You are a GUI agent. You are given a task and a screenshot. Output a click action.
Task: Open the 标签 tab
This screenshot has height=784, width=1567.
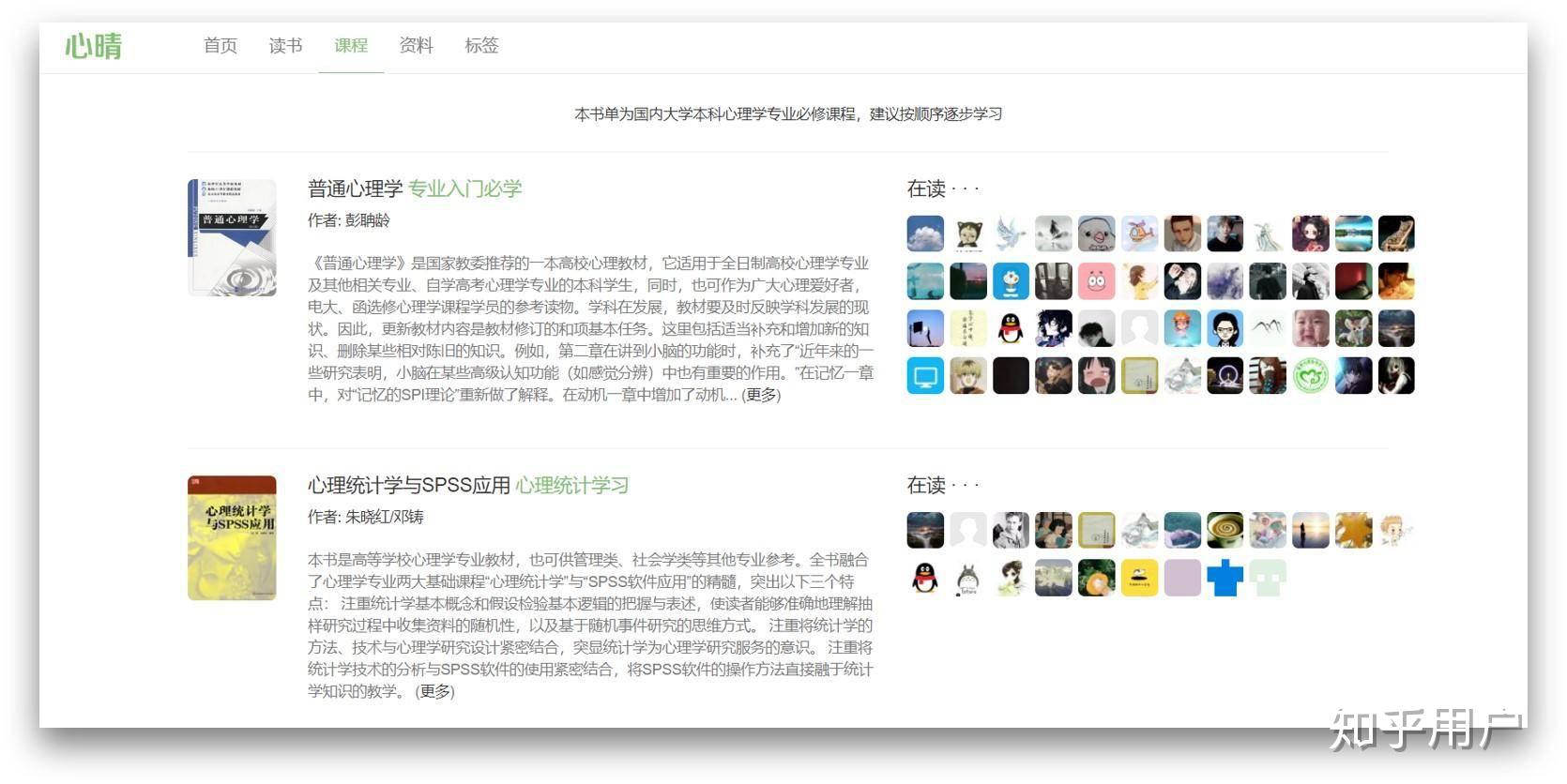pyautogui.click(x=481, y=45)
